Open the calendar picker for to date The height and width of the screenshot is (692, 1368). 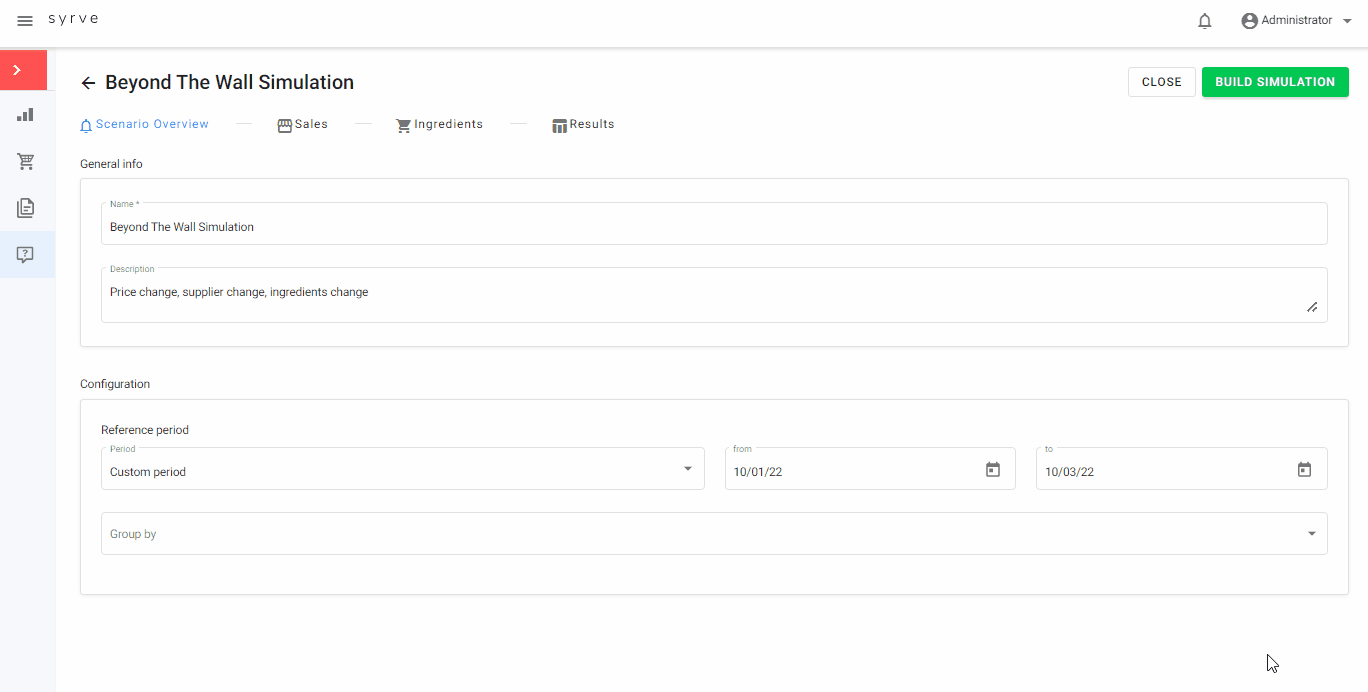click(x=1304, y=470)
